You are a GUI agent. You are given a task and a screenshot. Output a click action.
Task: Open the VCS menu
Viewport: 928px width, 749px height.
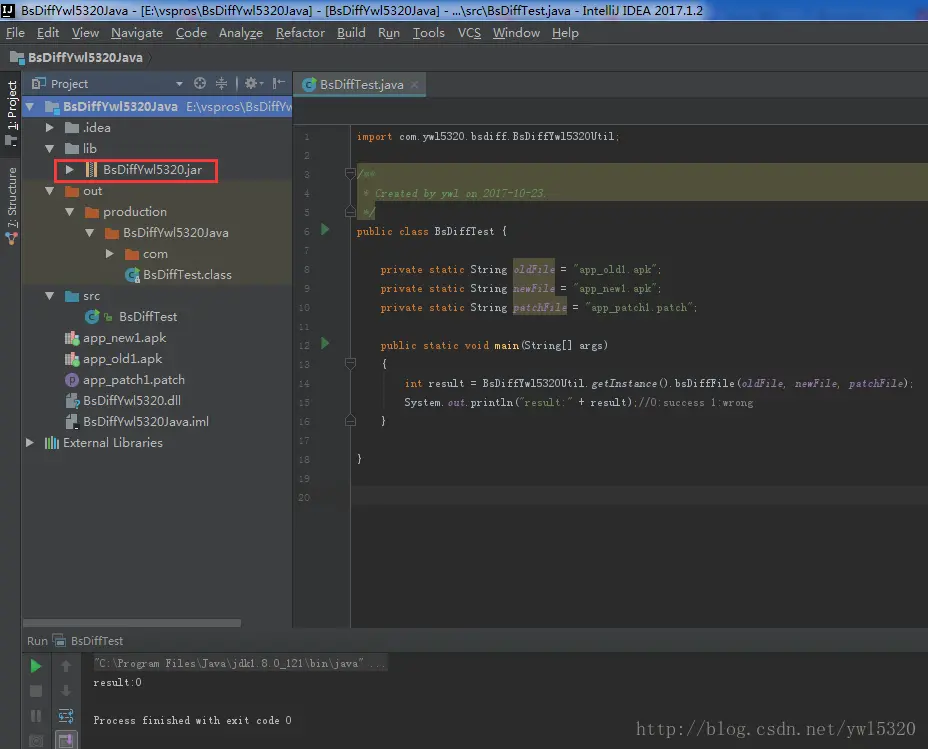click(x=469, y=33)
